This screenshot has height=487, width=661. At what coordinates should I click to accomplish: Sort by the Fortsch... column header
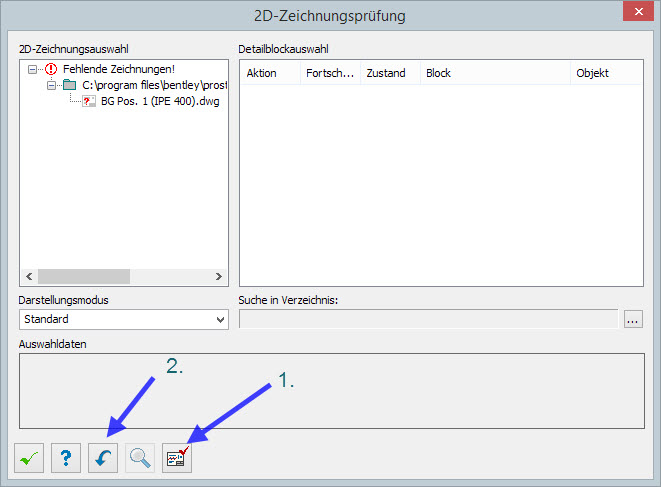pos(330,73)
